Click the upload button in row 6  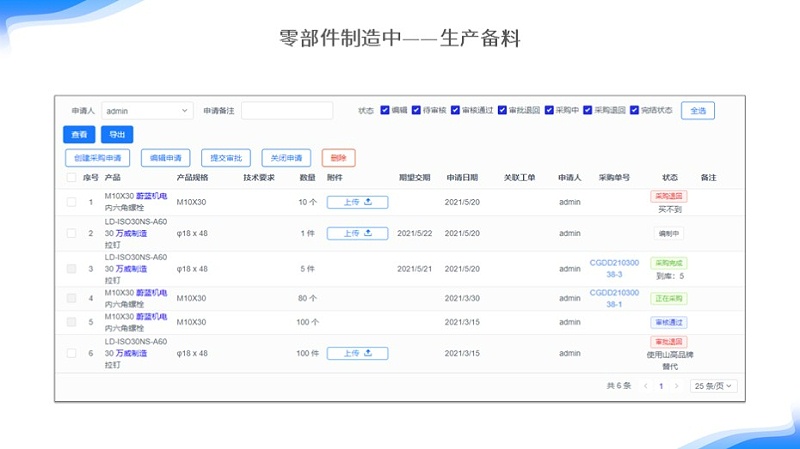[x=357, y=353]
